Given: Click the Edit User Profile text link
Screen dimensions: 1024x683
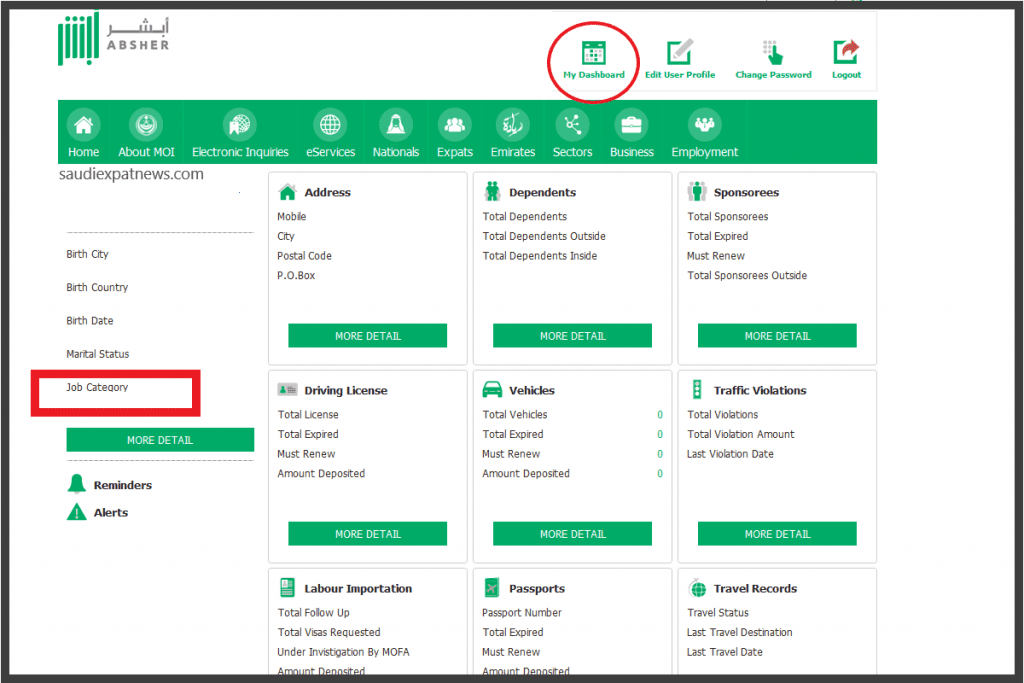Looking at the screenshot, I should (x=680, y=75).
